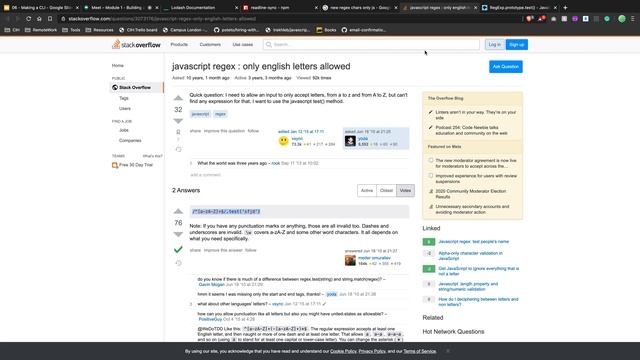Click add a comment under question

(205, 175)
